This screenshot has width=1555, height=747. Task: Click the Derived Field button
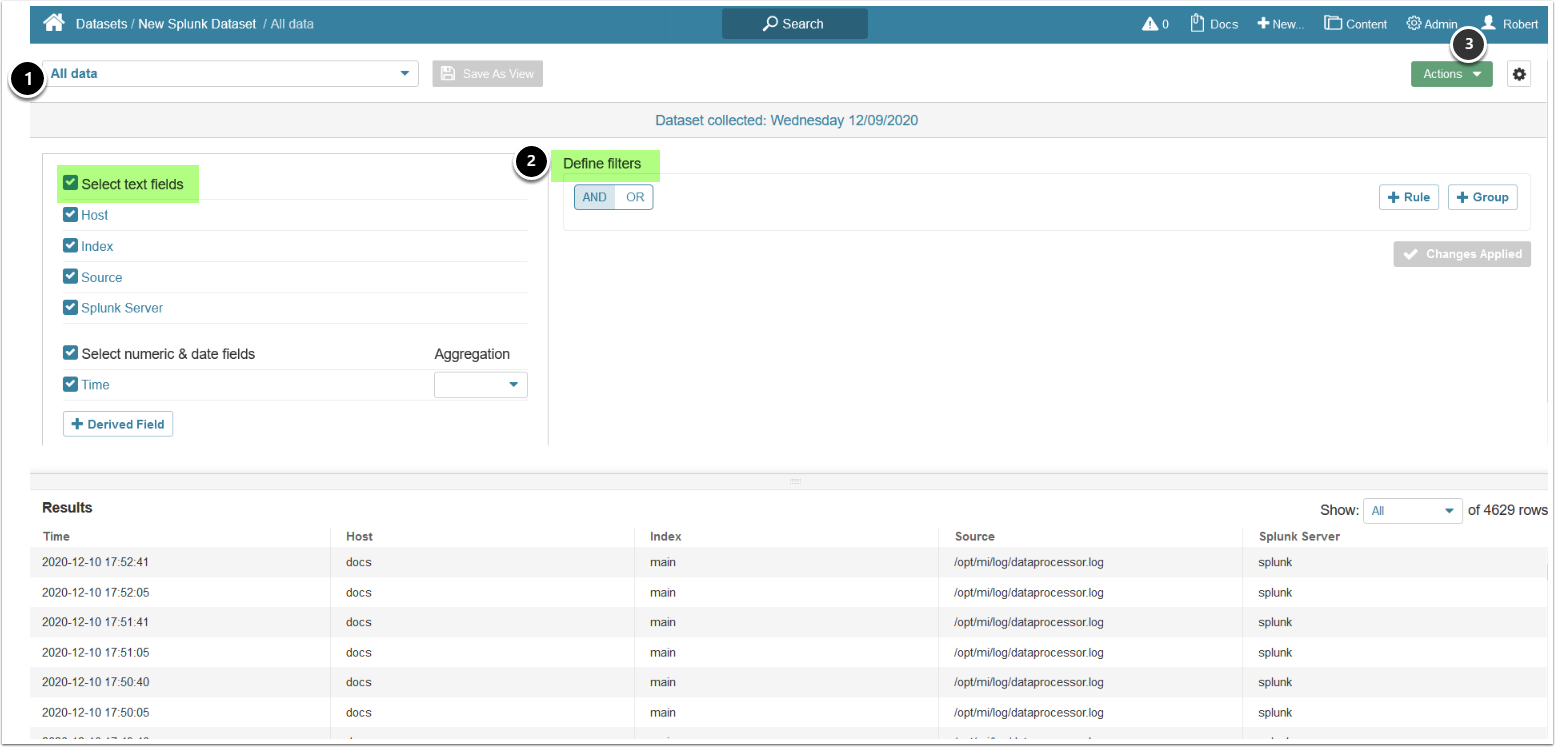[x=118, y=424]
